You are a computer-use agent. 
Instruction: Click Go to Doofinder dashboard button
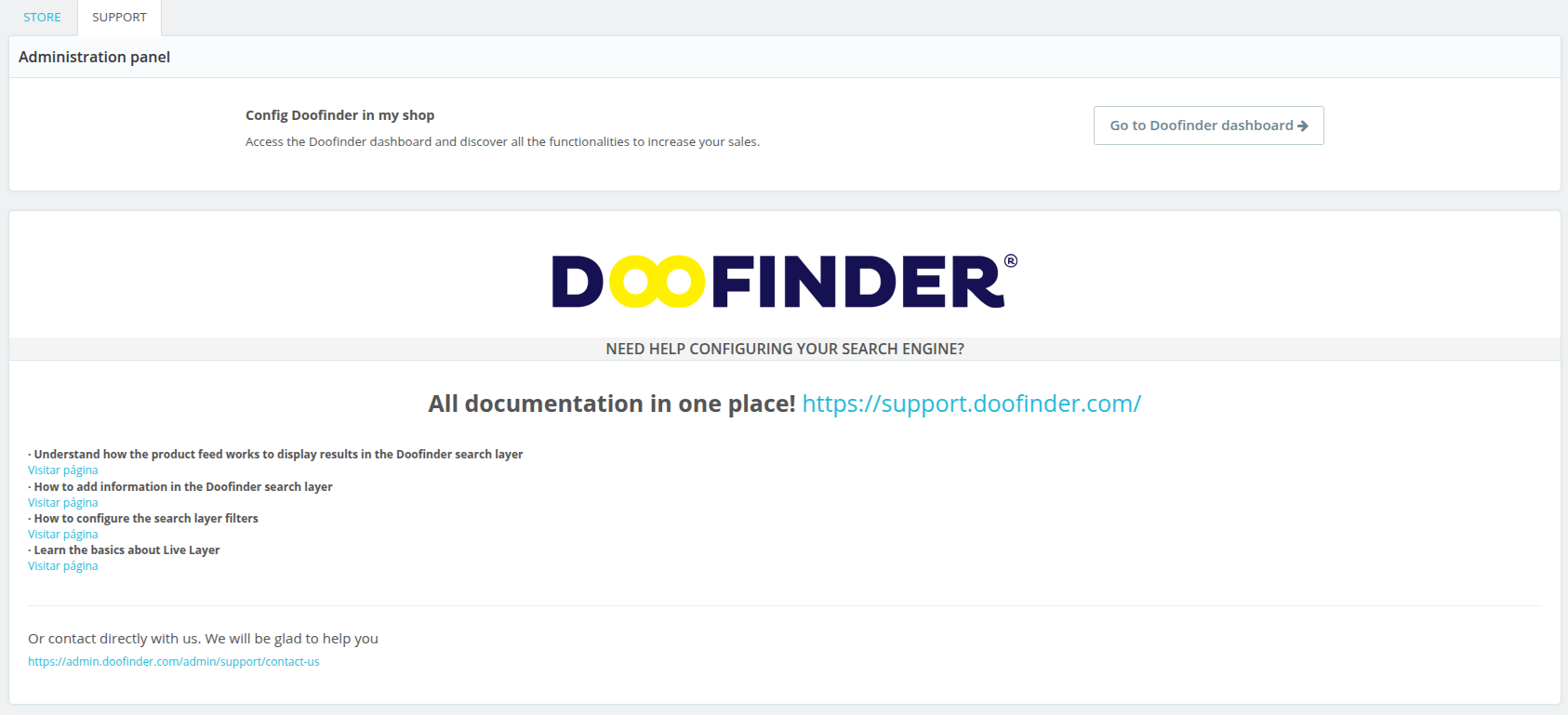coord(1208,126)
